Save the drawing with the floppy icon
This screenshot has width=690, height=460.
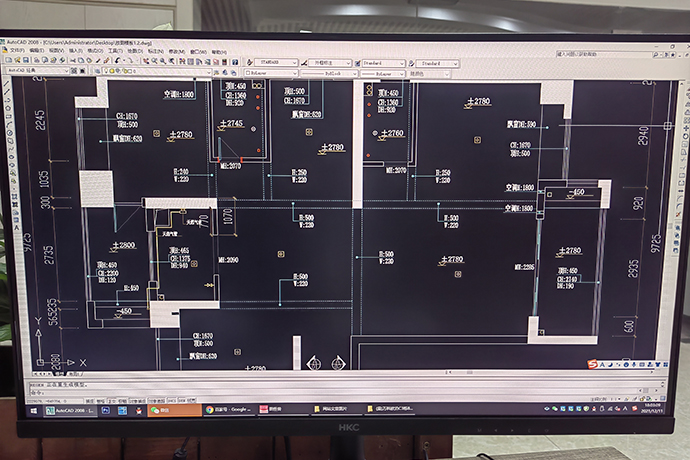click(x=26, y=60)
